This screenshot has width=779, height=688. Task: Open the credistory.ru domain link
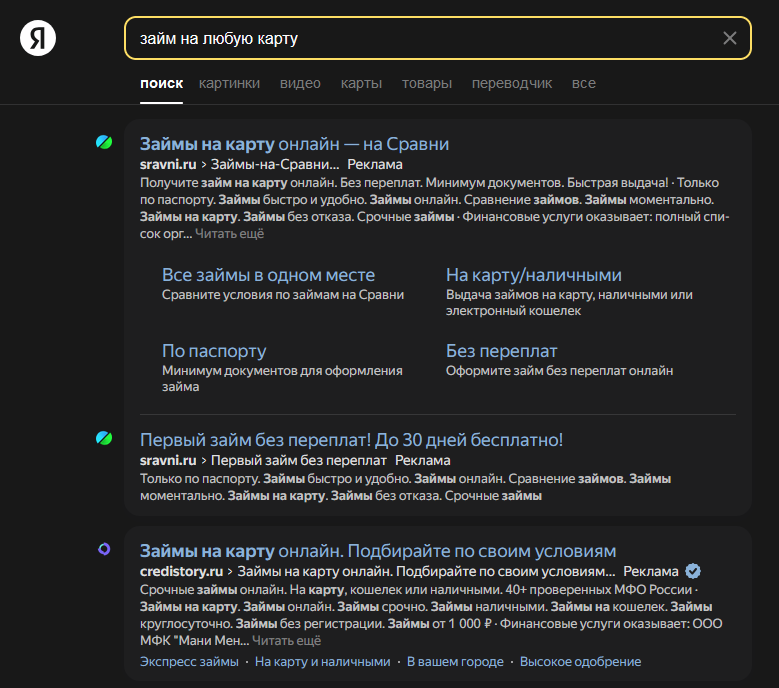181,571
